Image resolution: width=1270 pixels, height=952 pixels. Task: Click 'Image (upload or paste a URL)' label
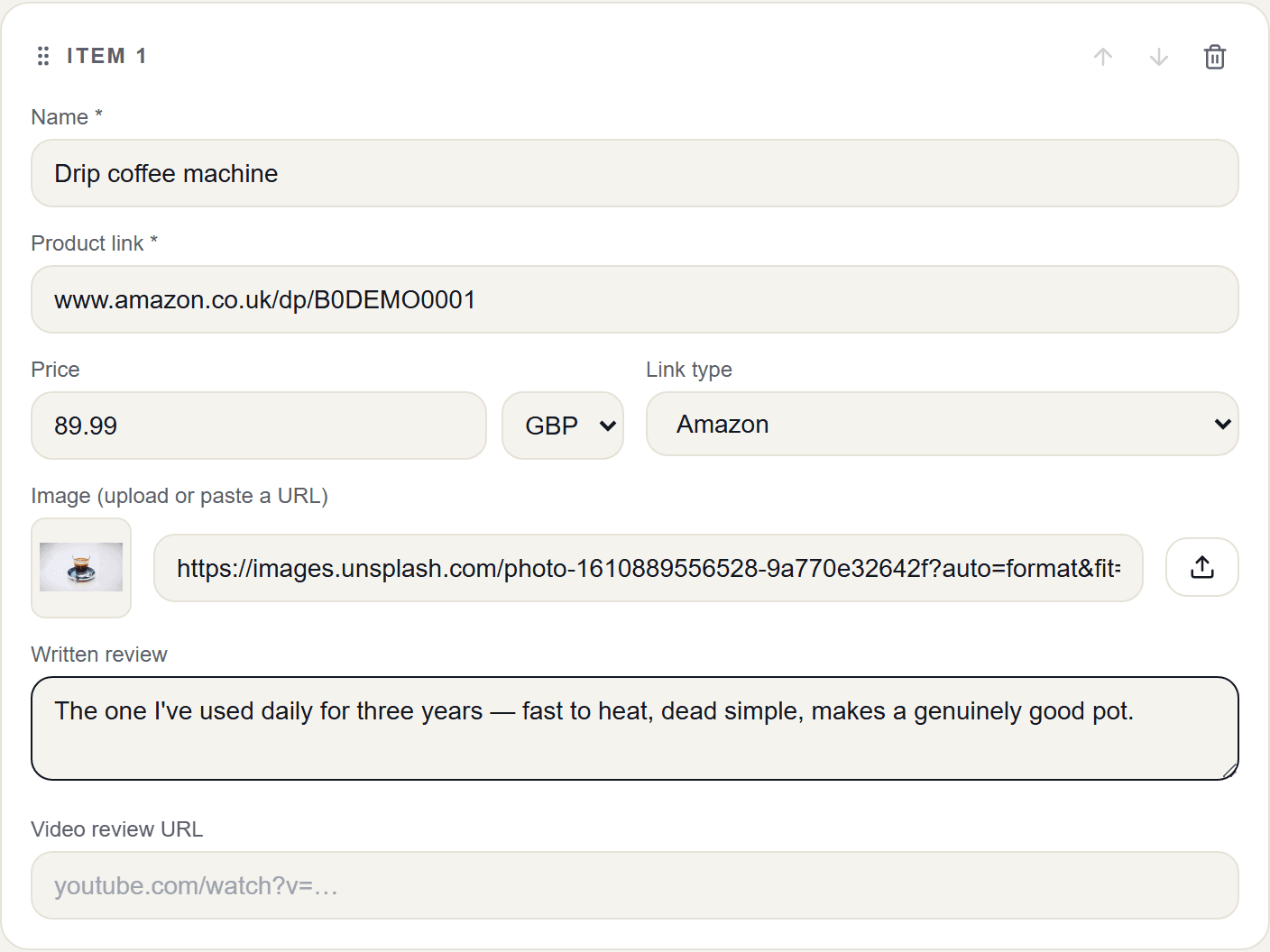pos(179,496)
